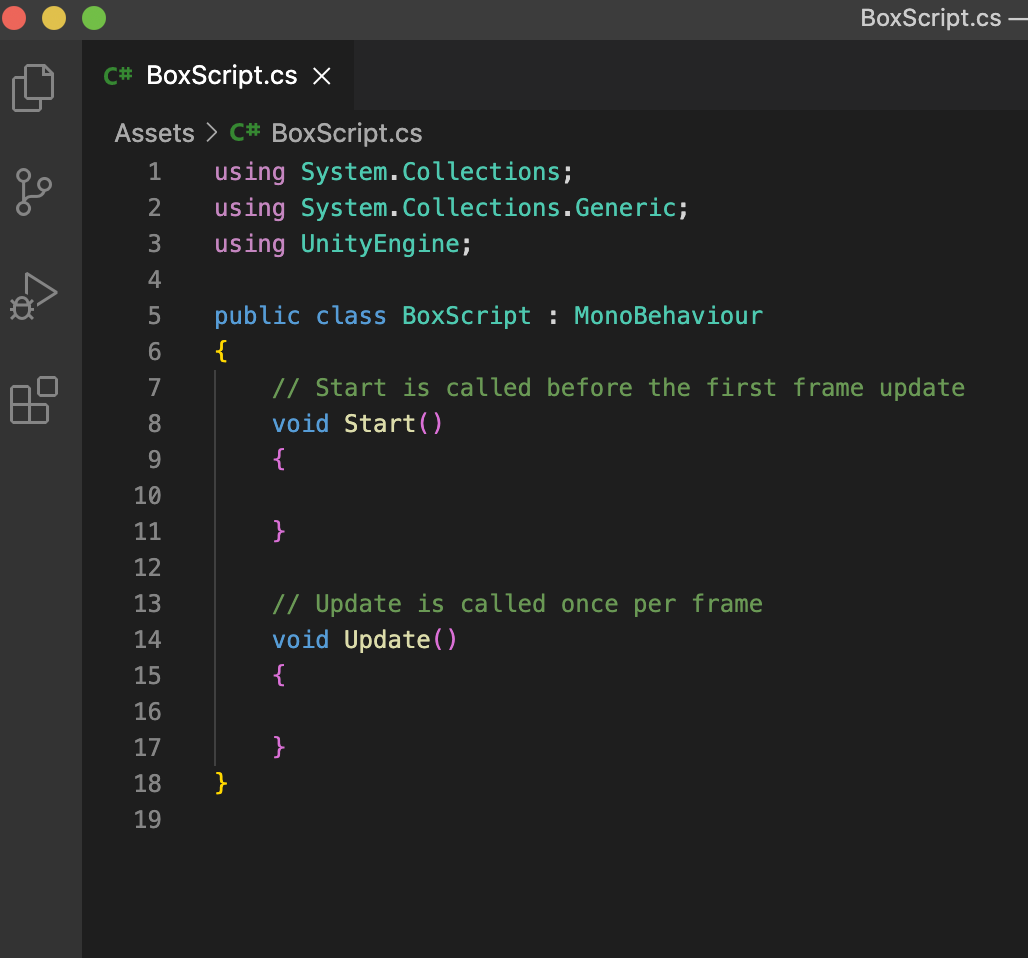
Task: Click 'UnityEngine' on line 3
Action: point(380,244)
